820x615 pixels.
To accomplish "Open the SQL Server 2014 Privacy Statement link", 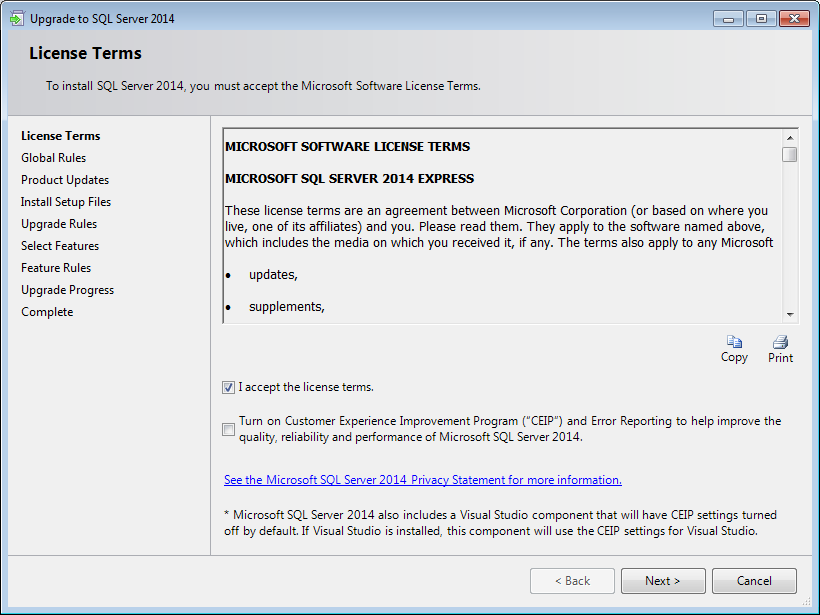I will click(x=423, y=480).
